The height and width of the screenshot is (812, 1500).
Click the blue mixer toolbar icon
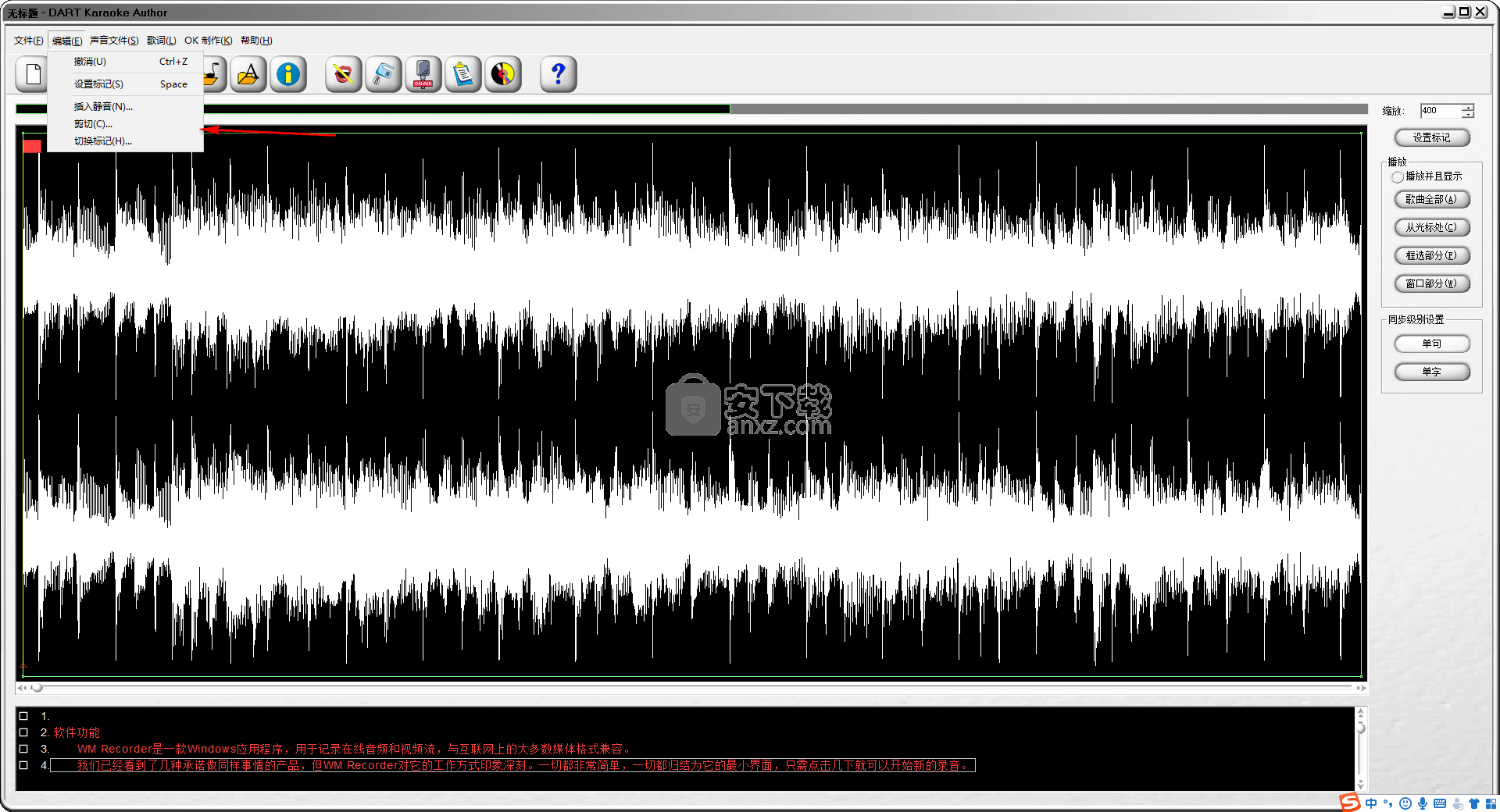384,74
